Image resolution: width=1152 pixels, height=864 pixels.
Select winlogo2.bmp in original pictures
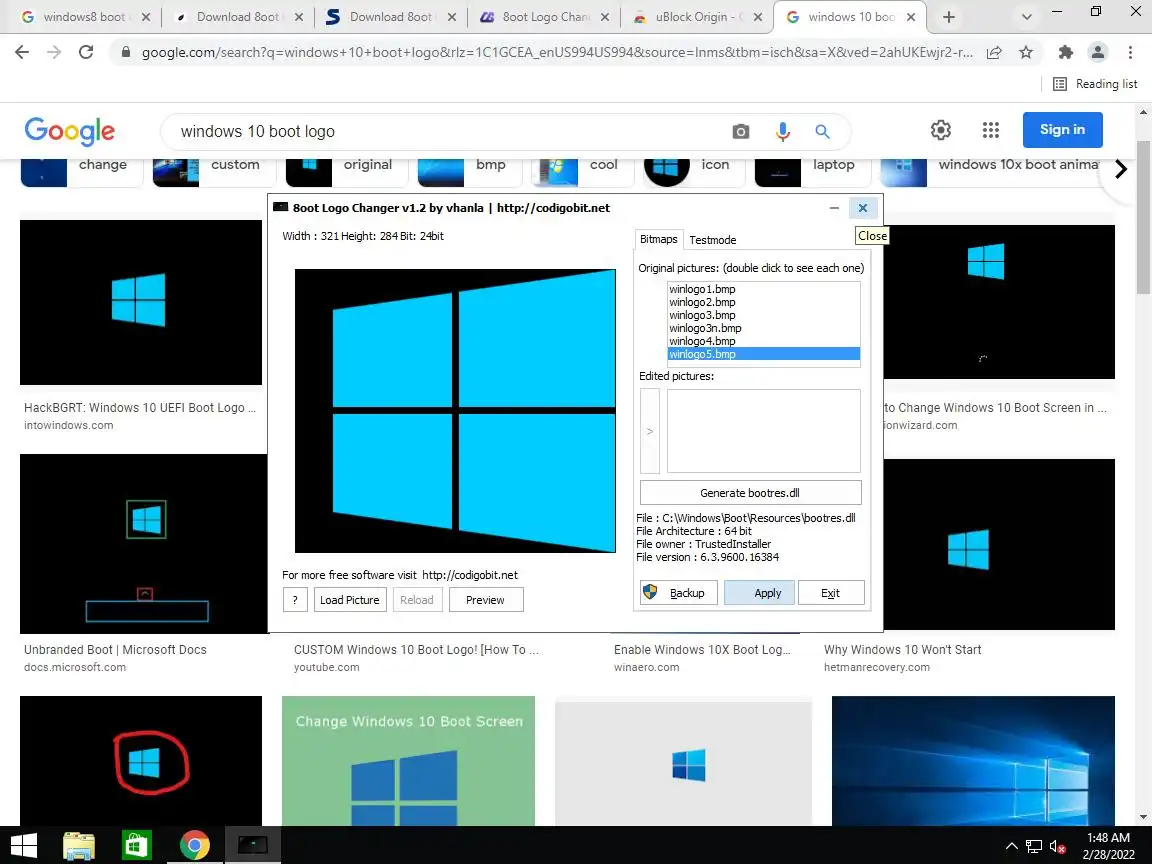[763, 302]
